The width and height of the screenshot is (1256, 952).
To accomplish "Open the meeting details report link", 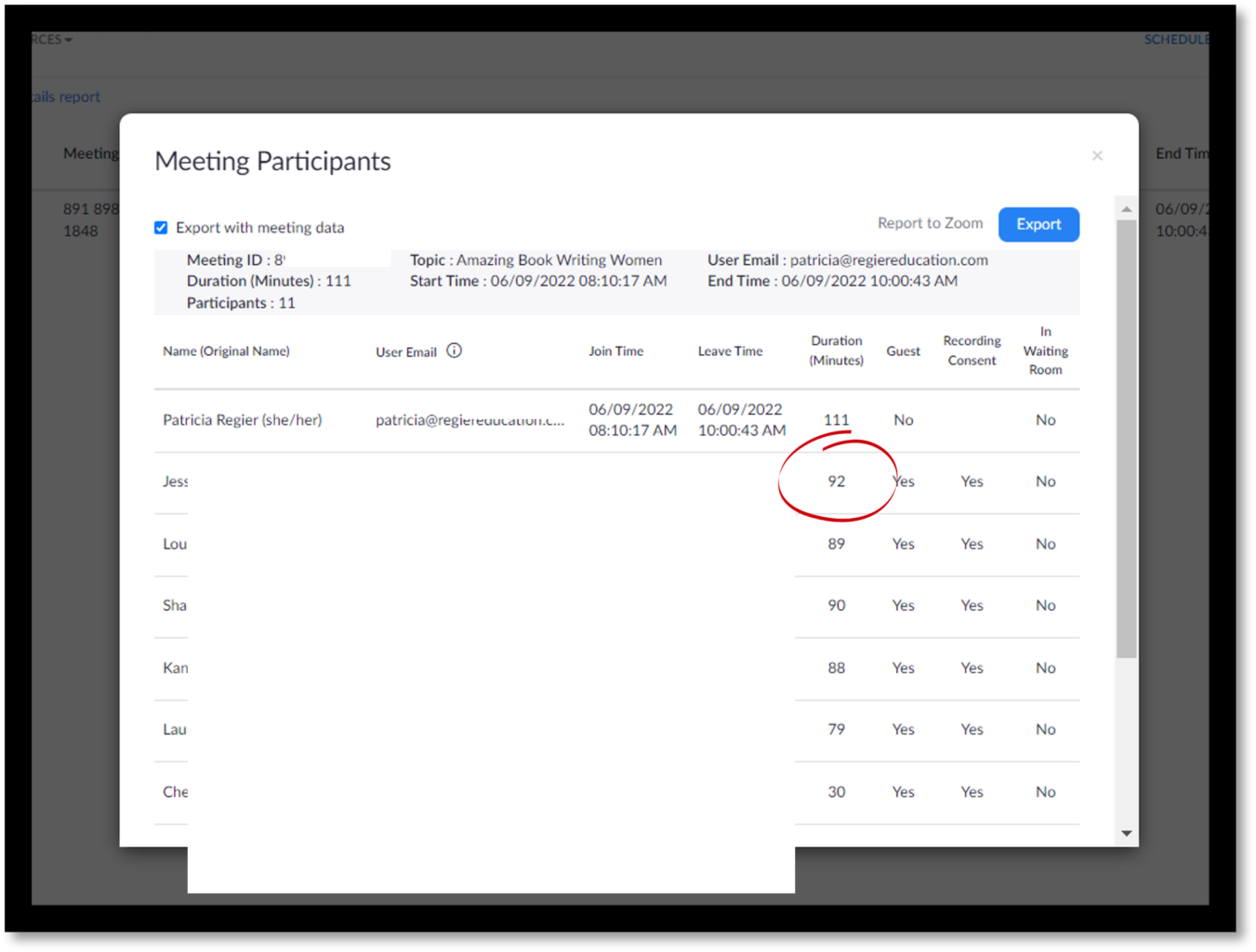I will click(x=62, y=96).
